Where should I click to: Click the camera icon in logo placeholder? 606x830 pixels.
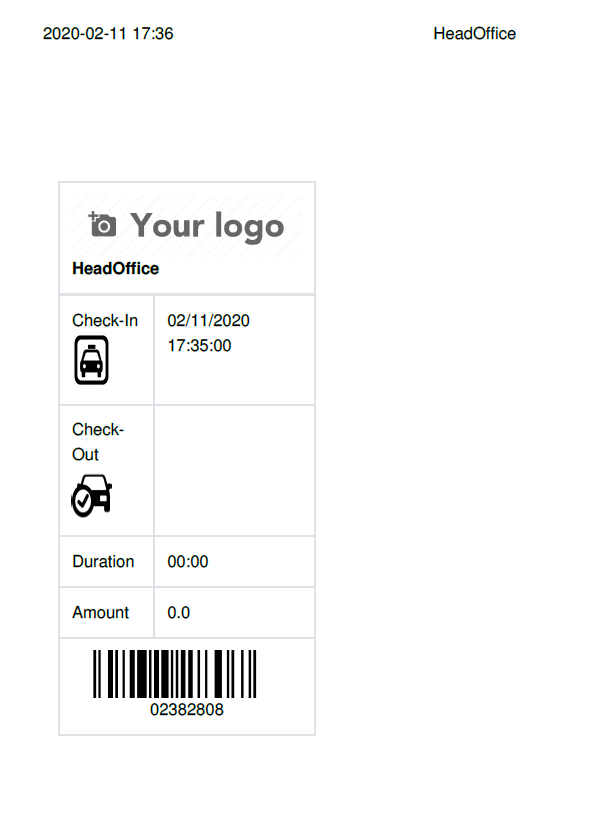pyautogui.click(x=102, y=225)
